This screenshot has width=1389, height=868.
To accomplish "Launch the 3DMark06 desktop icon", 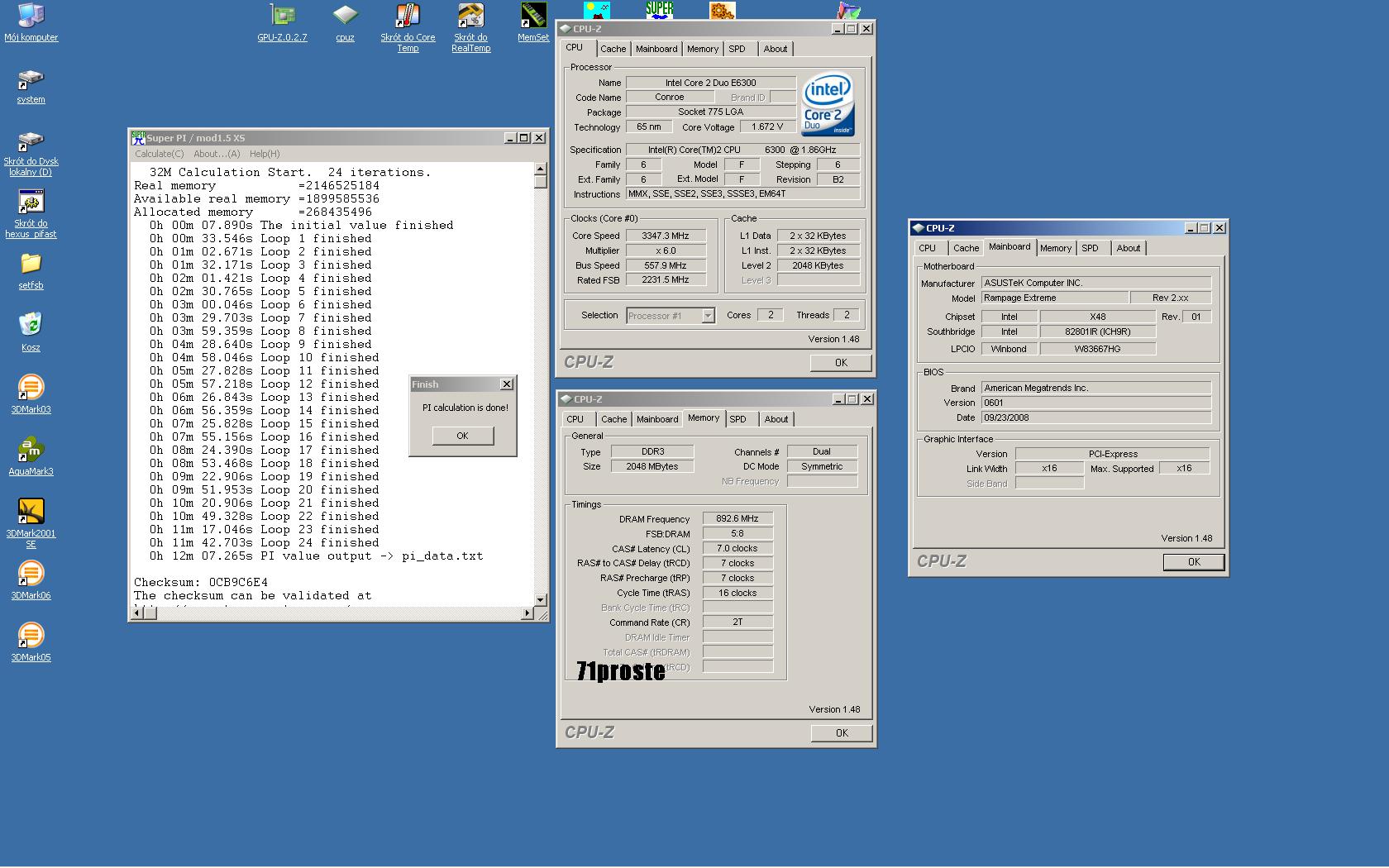I will pos(31,580).
